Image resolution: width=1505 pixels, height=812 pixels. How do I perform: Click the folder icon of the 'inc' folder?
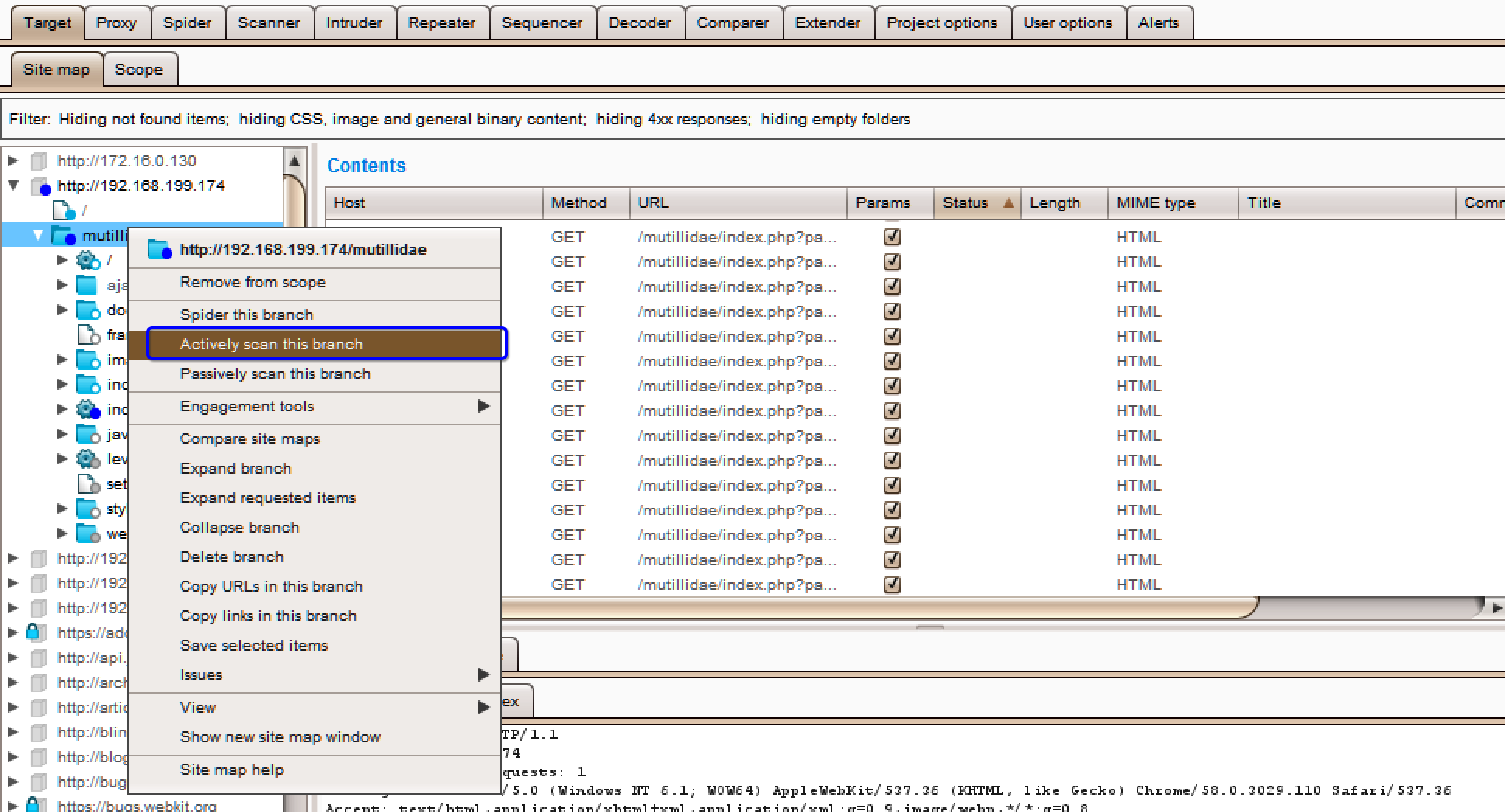(88, 385)
